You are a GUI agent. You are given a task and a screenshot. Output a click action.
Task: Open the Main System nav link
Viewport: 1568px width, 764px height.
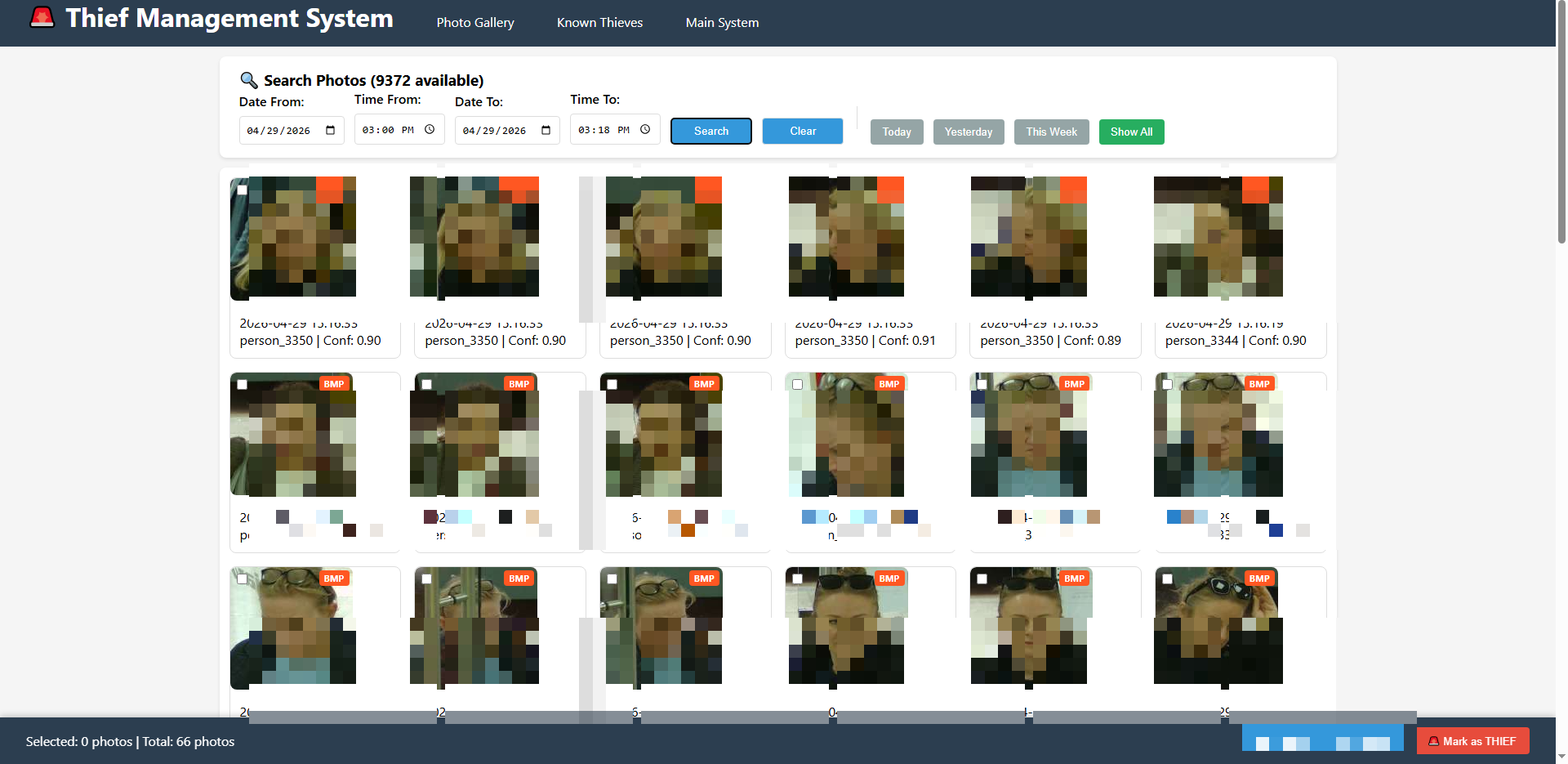coord(722,23)
